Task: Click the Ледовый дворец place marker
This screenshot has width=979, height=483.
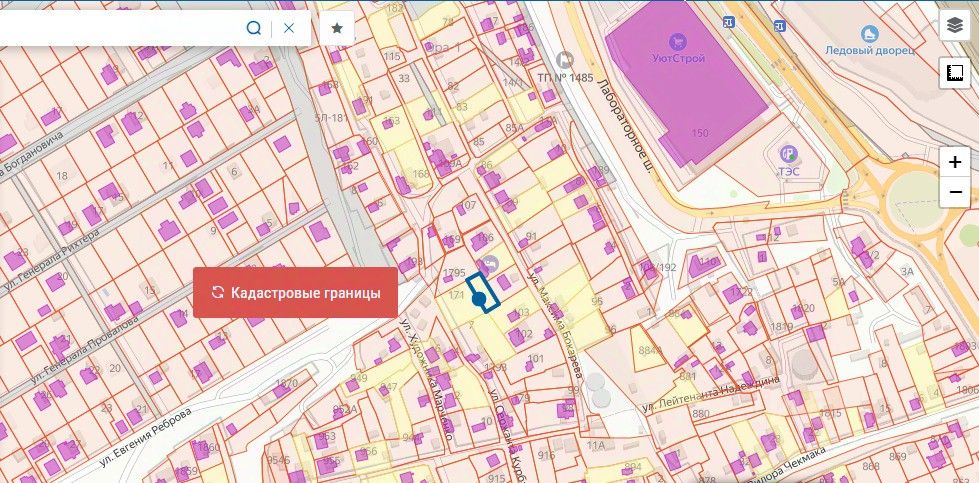Action: click(x=869, y=34)
